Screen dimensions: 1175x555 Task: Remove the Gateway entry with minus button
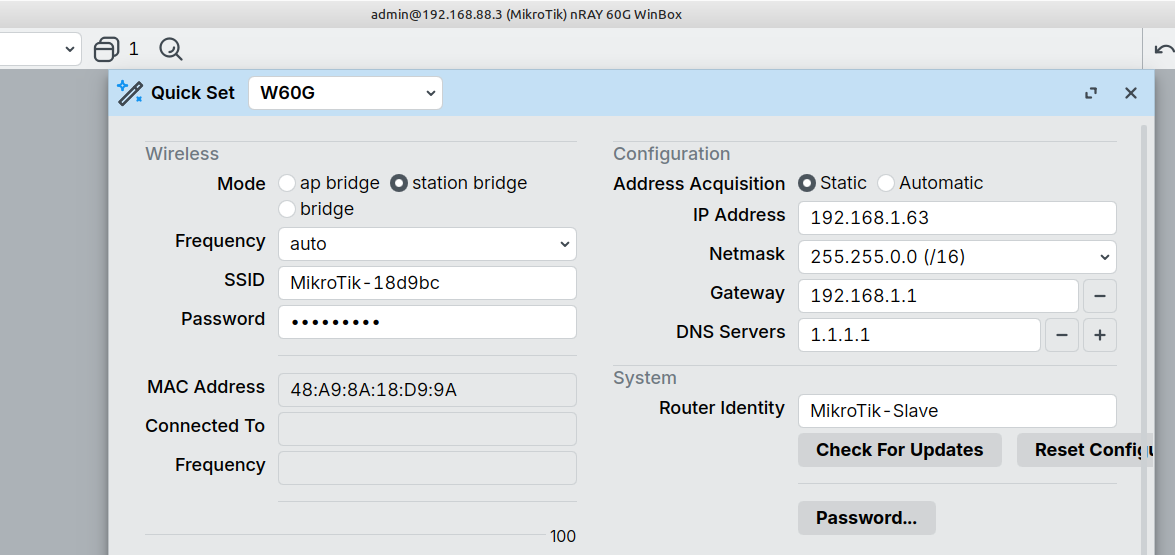1099,296
